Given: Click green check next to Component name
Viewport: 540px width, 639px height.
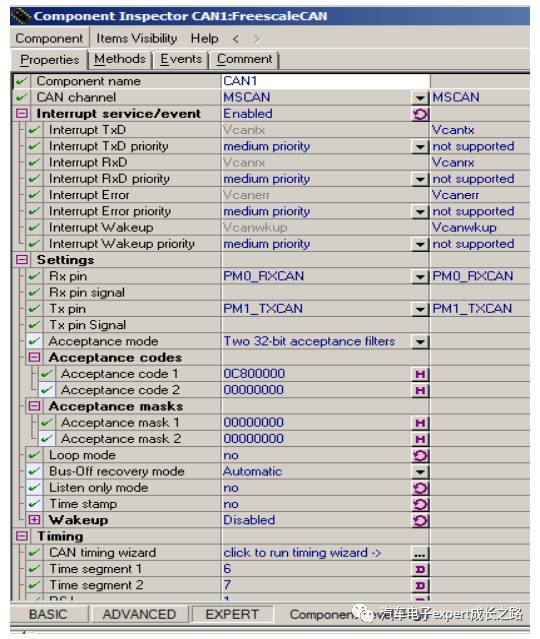Looking at the screenshot, I should 21,81.
